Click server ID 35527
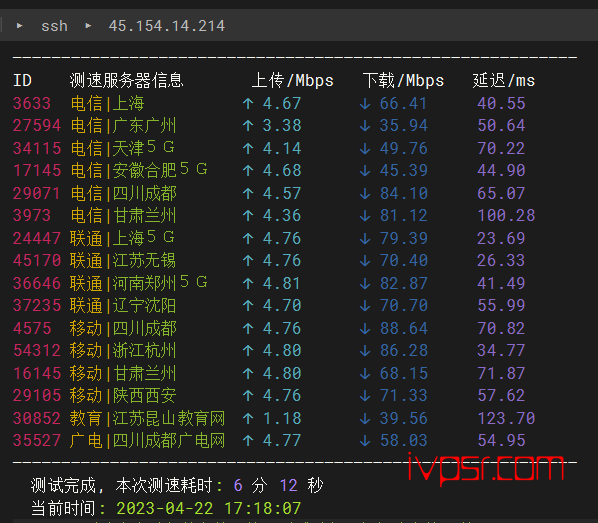 tap(37, 441)
